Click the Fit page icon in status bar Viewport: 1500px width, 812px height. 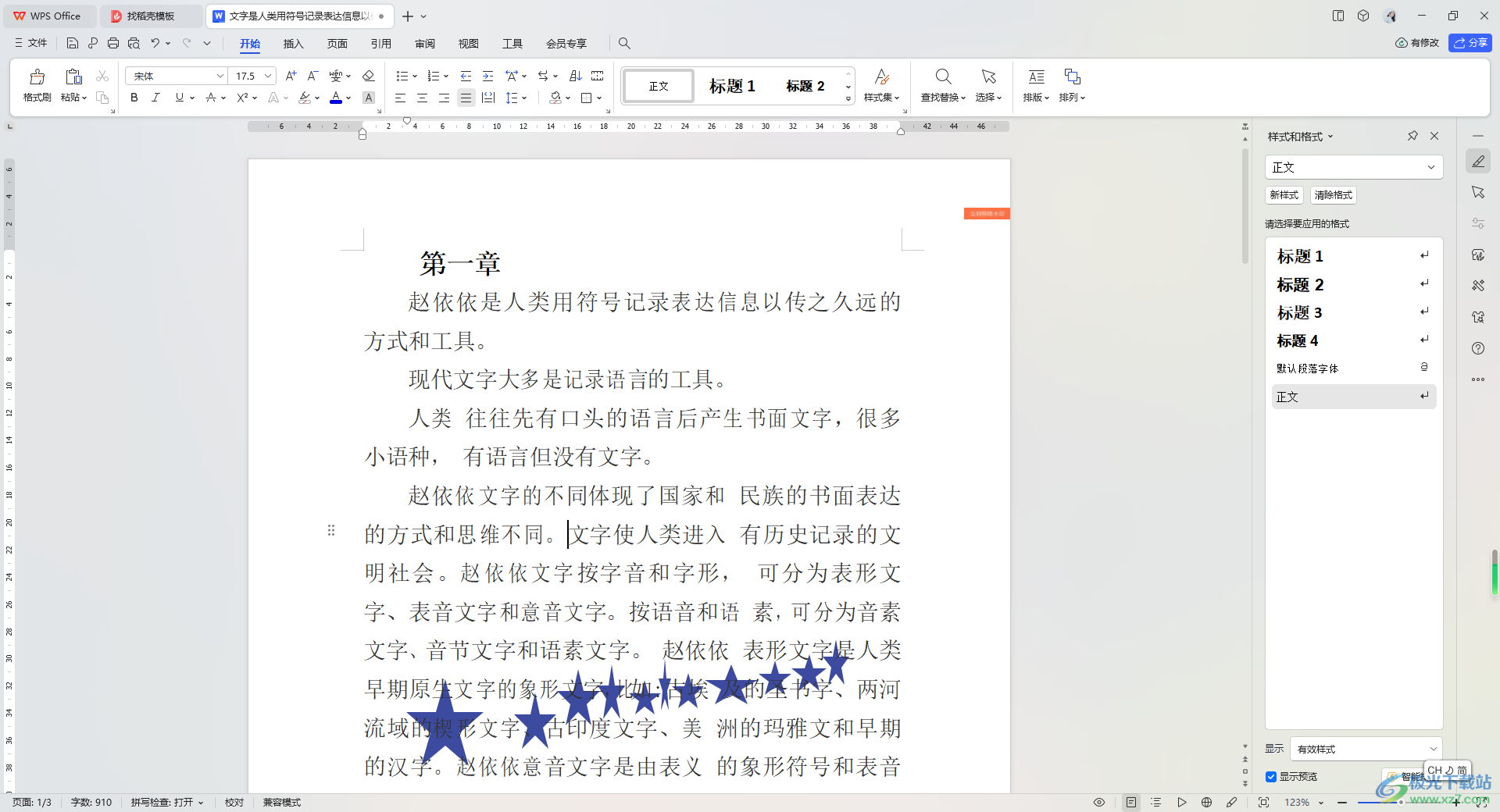point(1263,802)
